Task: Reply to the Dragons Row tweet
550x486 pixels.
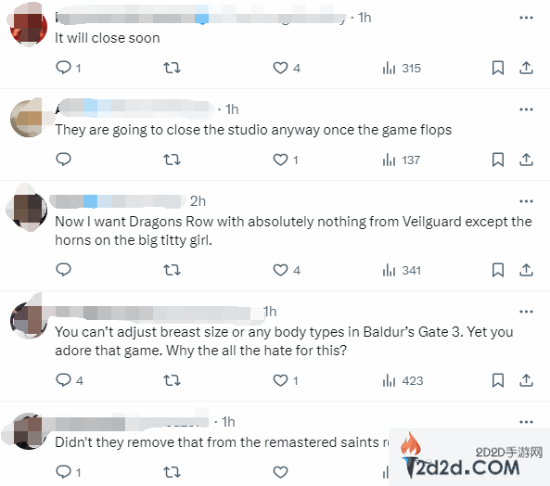Action: pyautogui.click(x=63, y=270)
